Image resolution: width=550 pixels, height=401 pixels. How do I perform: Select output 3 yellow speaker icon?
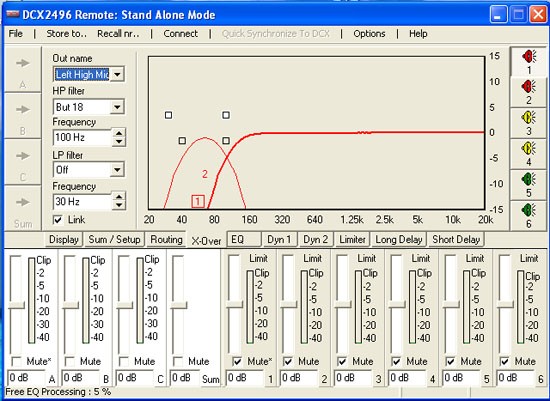(x=529, y=117)
